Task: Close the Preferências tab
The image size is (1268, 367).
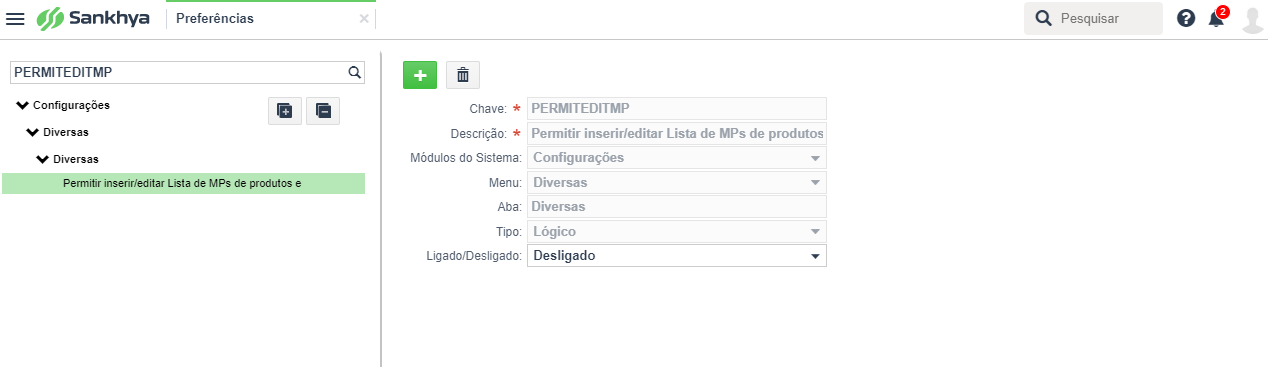Action: click(x=364, y=19)
